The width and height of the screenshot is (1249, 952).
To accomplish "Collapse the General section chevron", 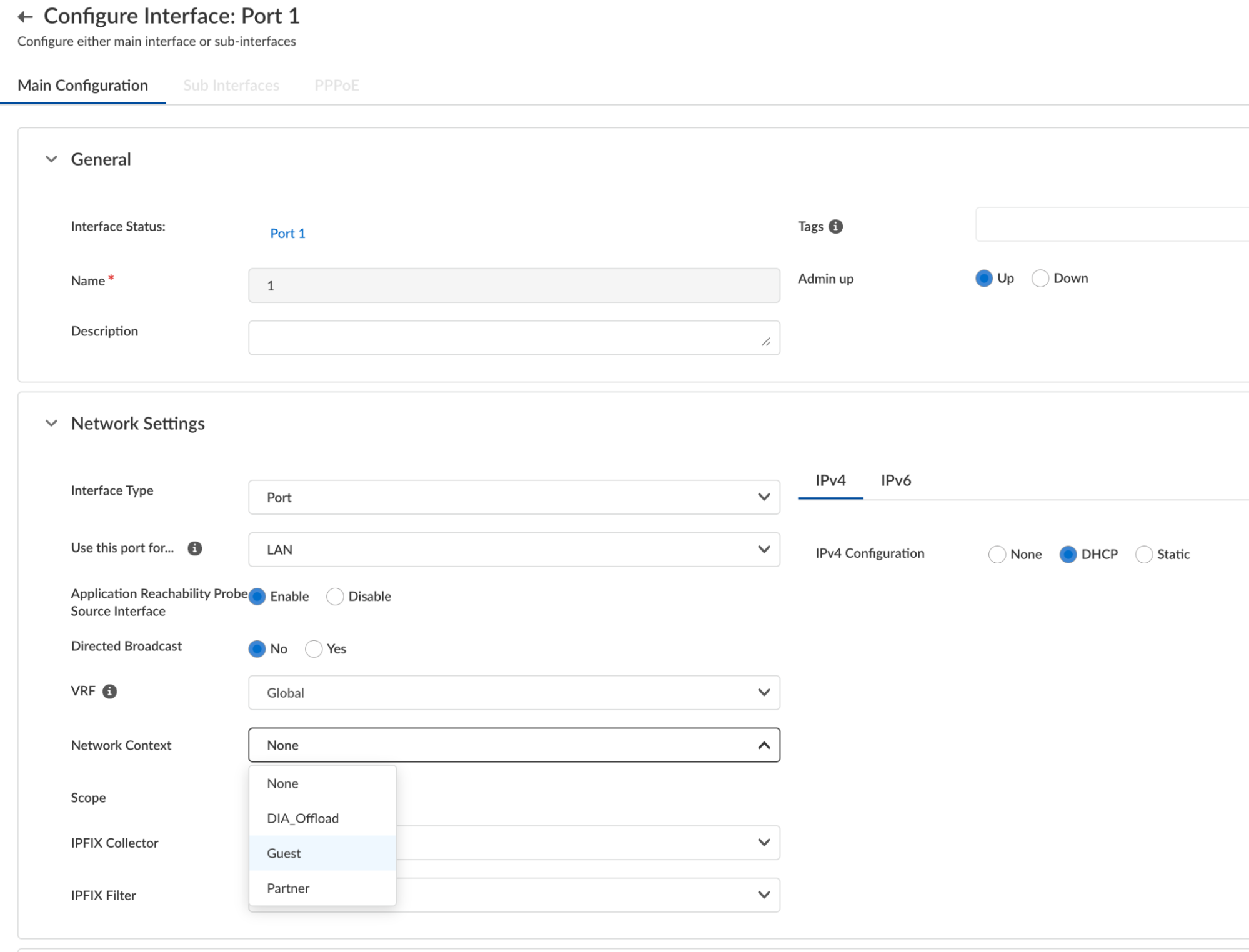I will 52,159.
